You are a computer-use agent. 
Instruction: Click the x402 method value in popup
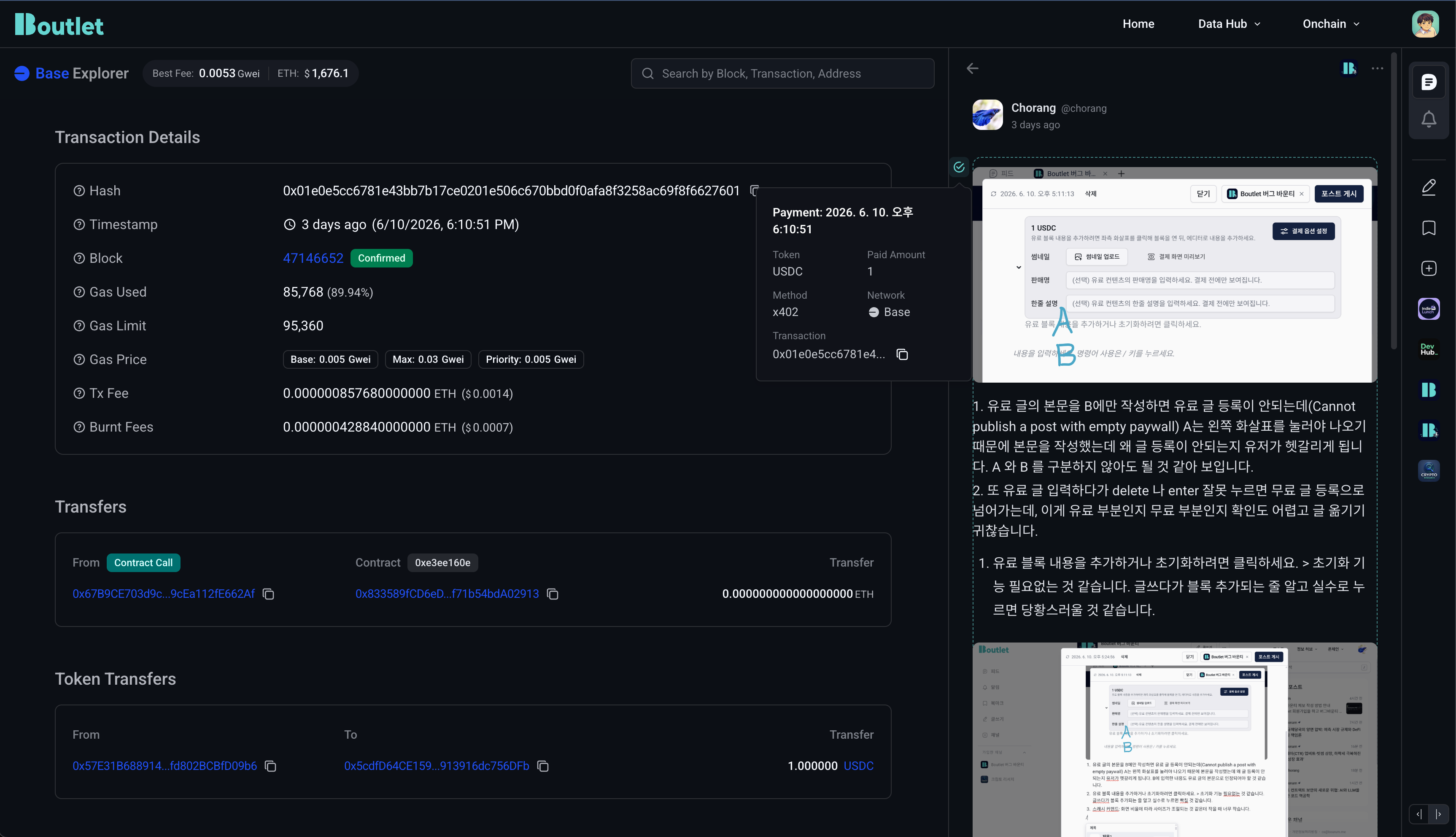tap(785, 312)
